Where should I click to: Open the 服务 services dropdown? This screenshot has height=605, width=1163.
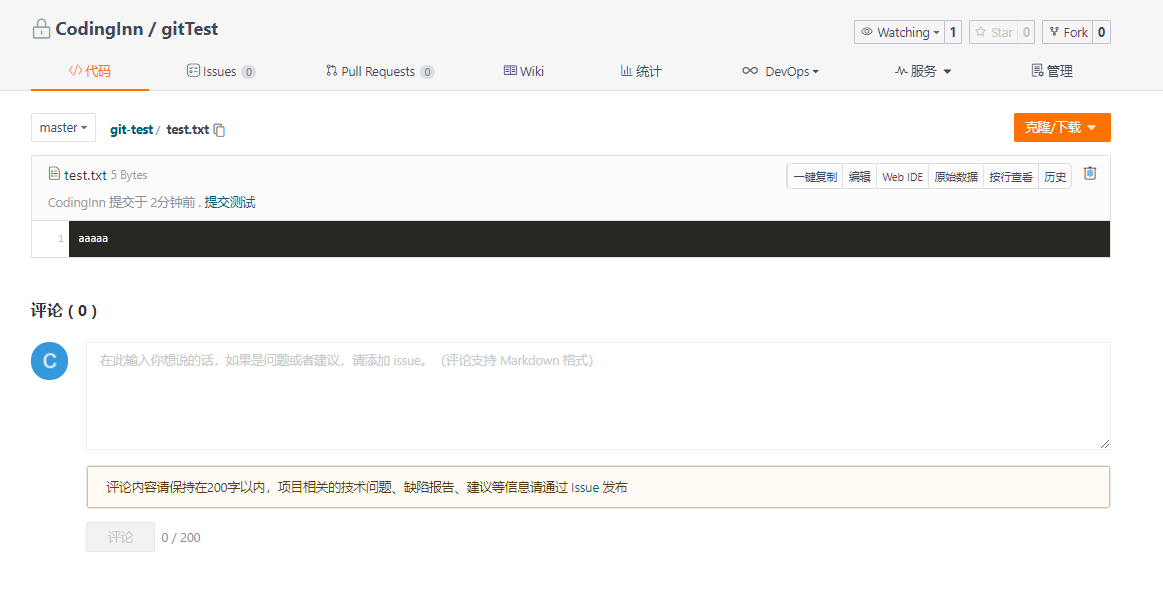[x=922, y=70]
